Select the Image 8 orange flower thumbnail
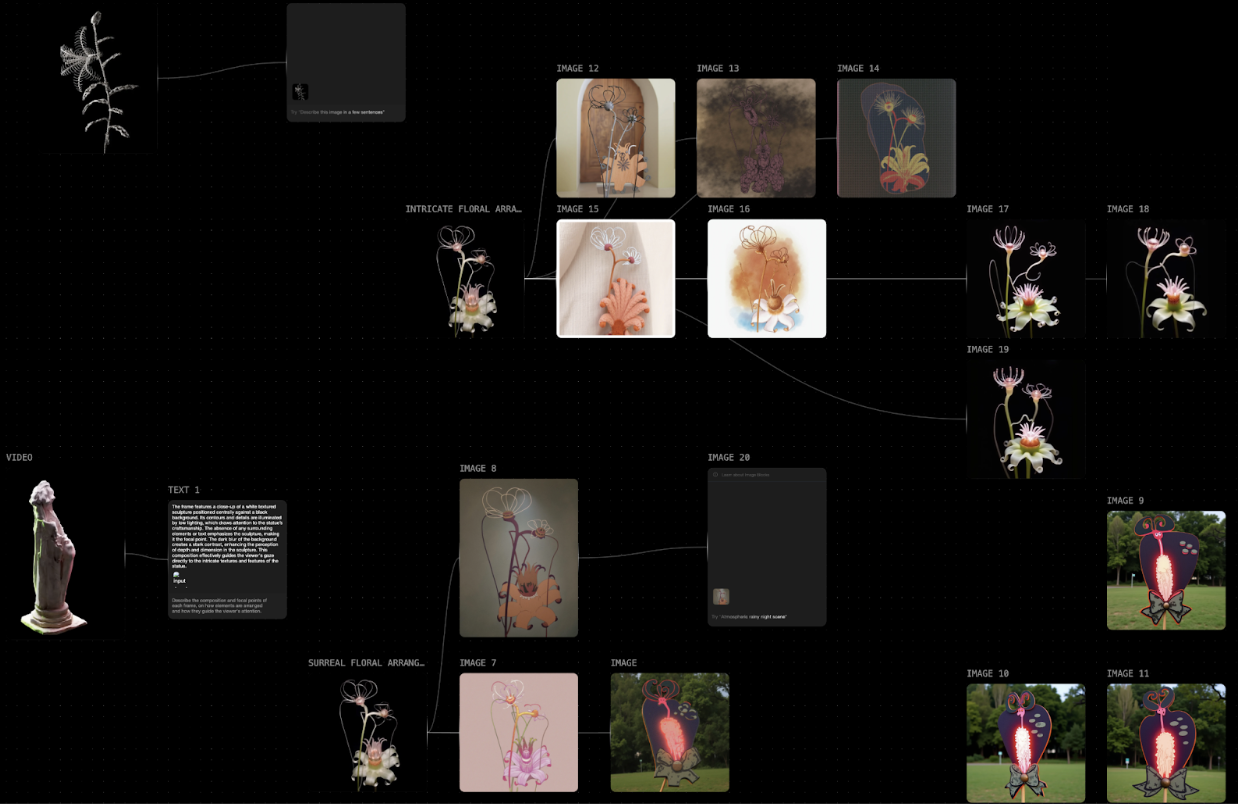This screenshot has width=1238, height=804. 518,557
